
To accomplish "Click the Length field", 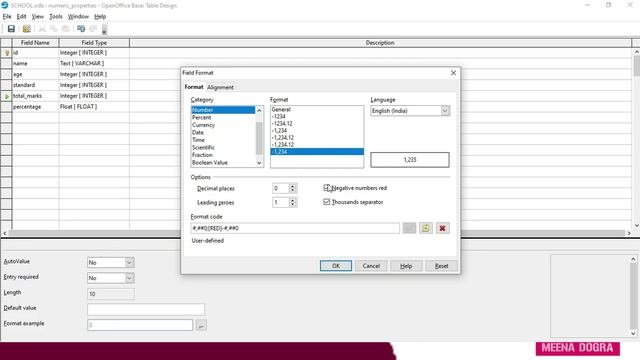I will pyautogui.click(x=111, y=294).
